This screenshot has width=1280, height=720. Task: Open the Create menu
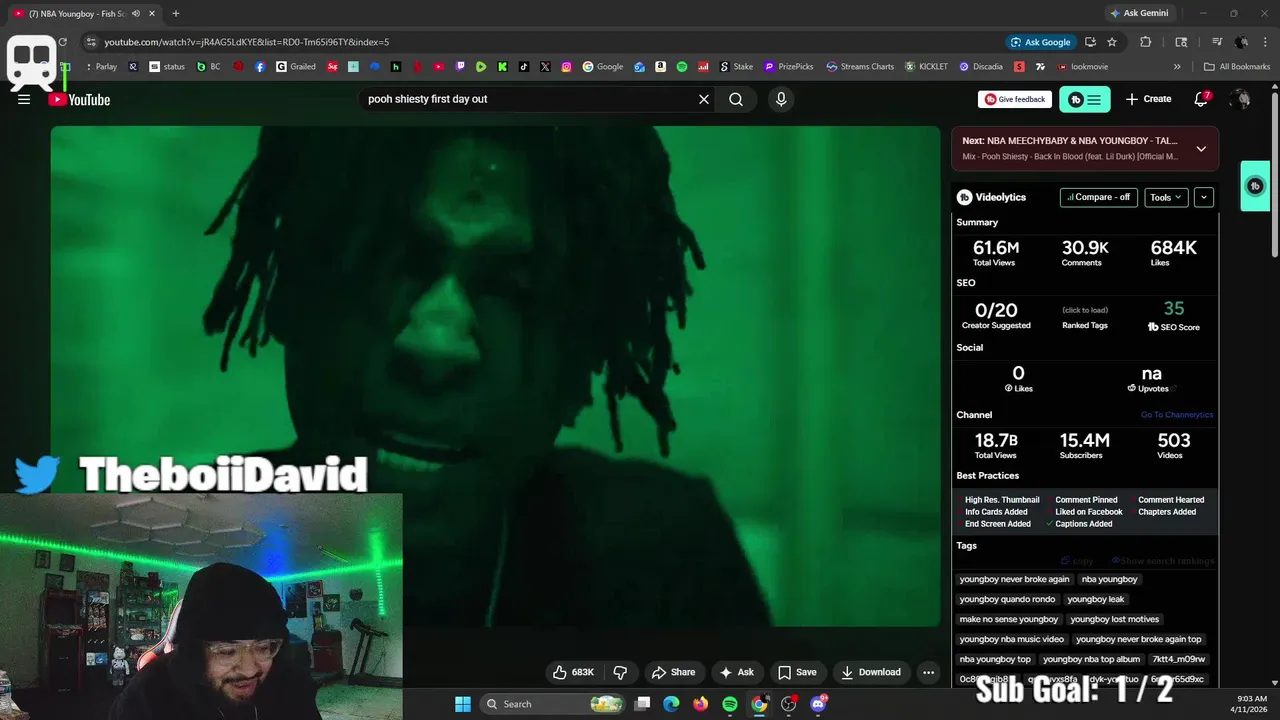pos(1148,99)
